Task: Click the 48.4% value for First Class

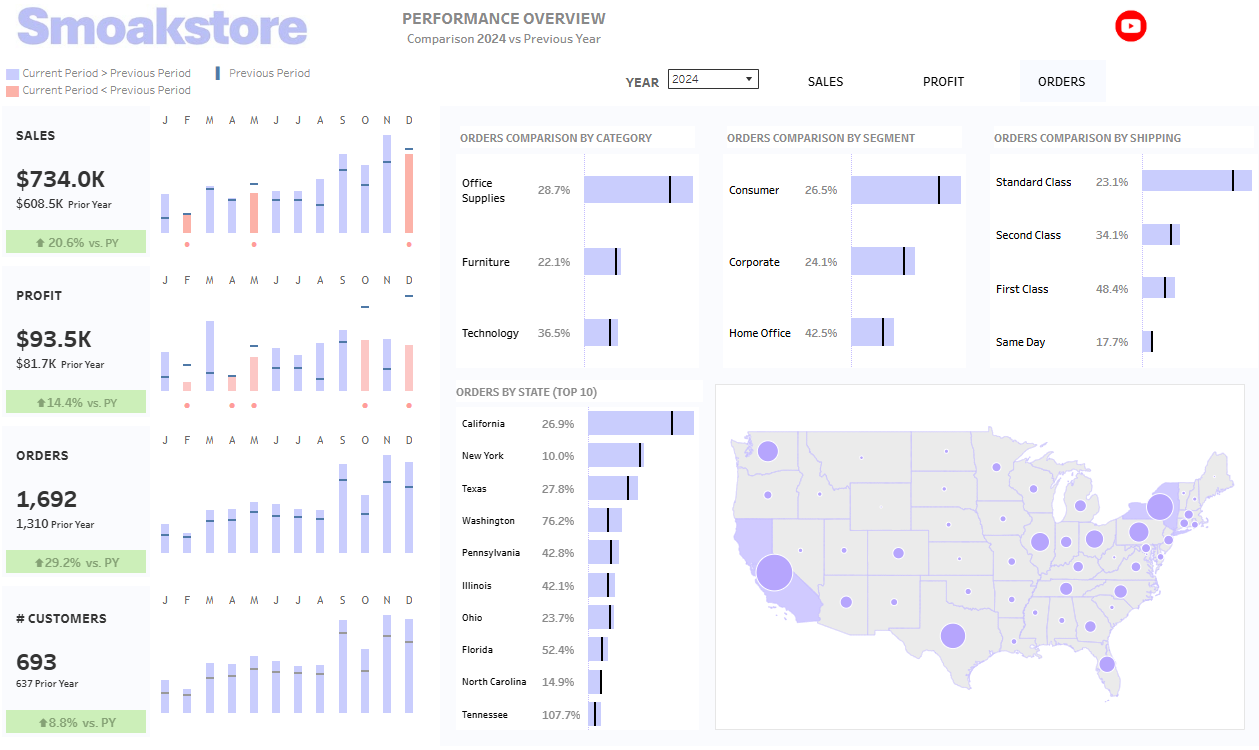Action: (x=1112, y=289)
